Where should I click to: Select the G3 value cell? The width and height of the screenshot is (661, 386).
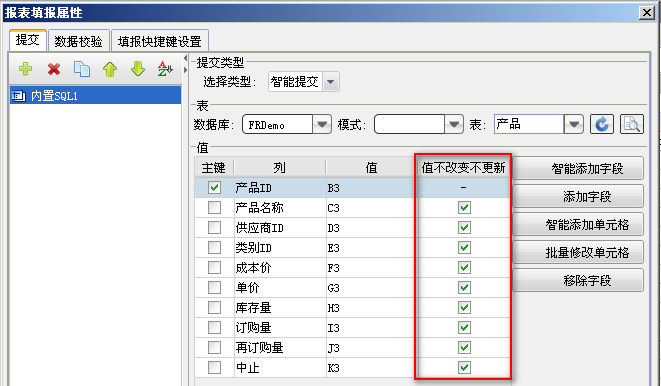point(371,288)
